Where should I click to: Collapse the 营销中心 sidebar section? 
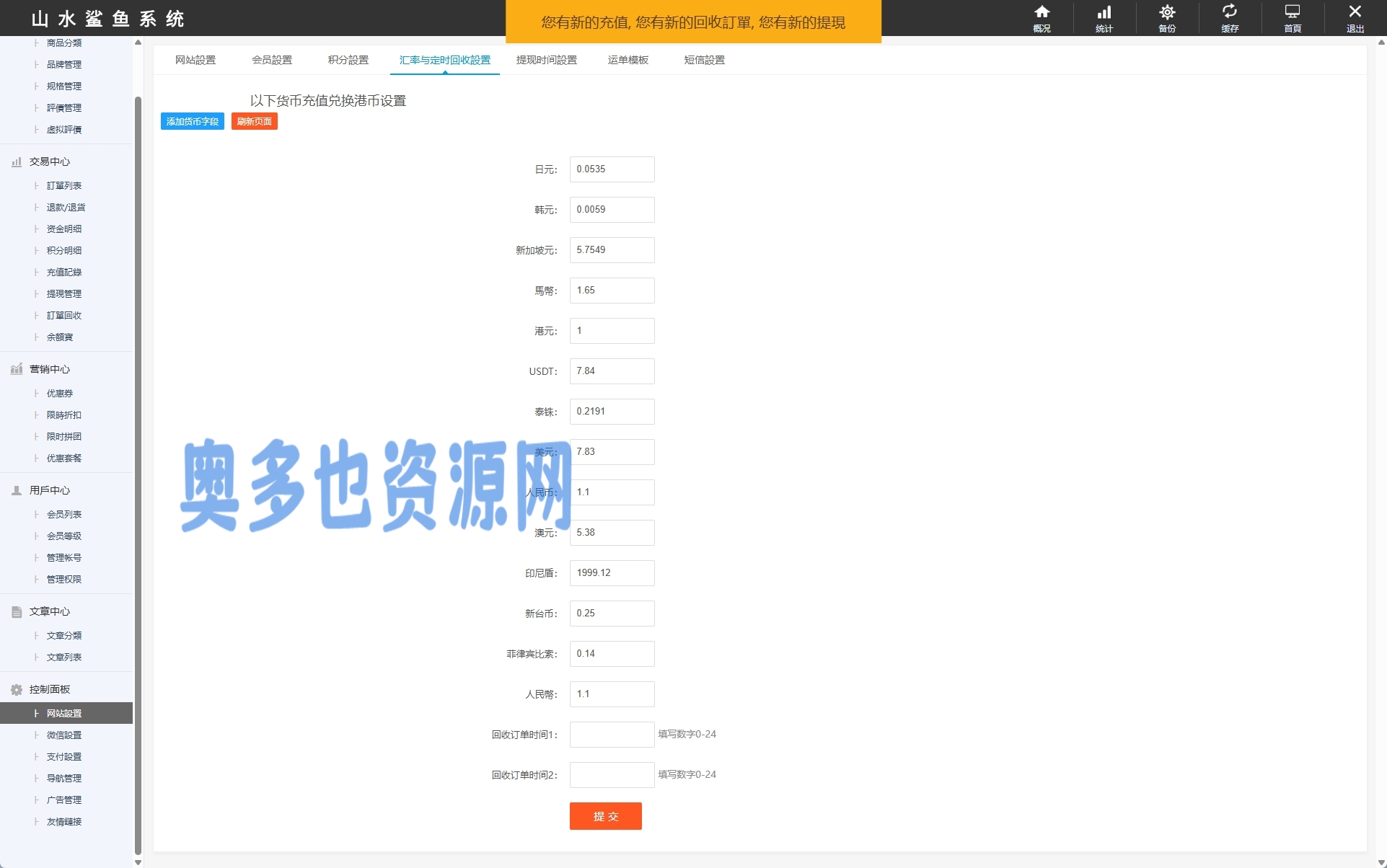[49, 369]
